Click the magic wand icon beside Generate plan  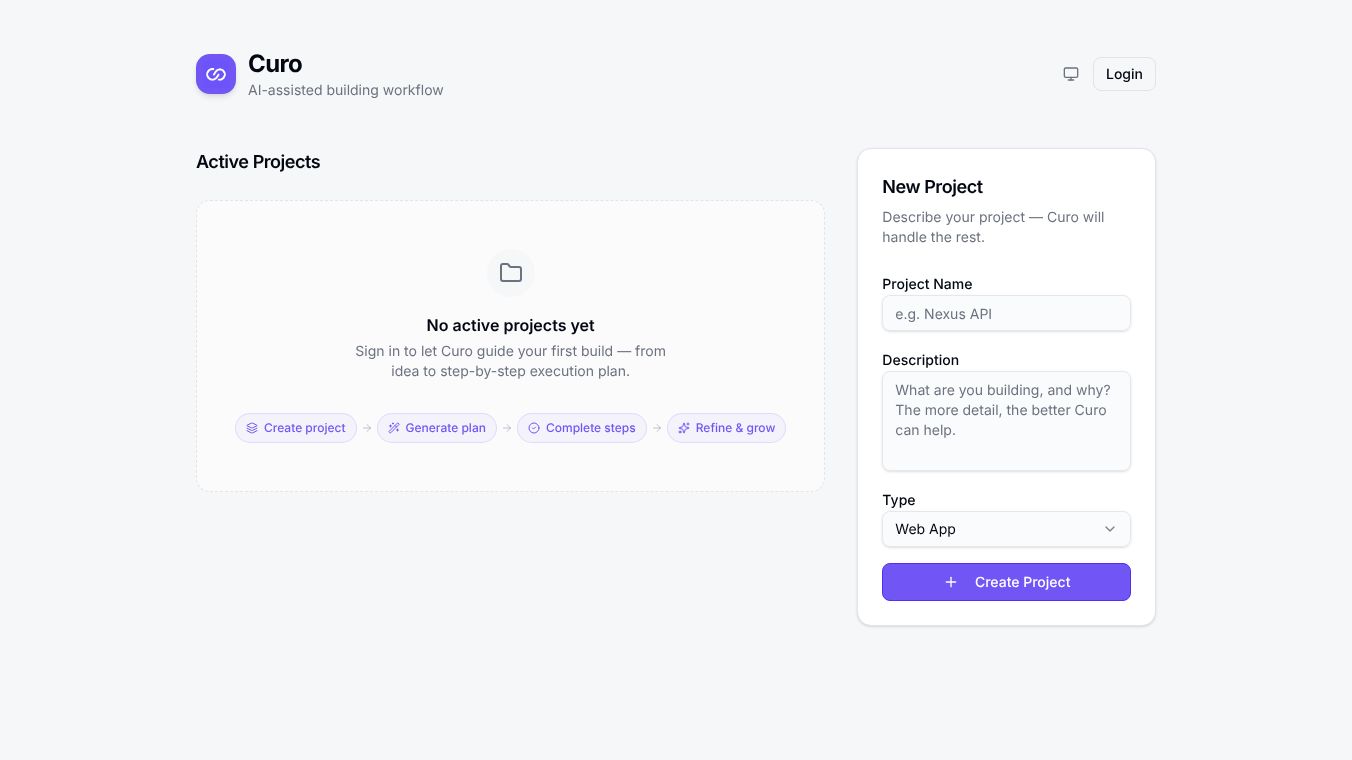click(x=394, y=428)
